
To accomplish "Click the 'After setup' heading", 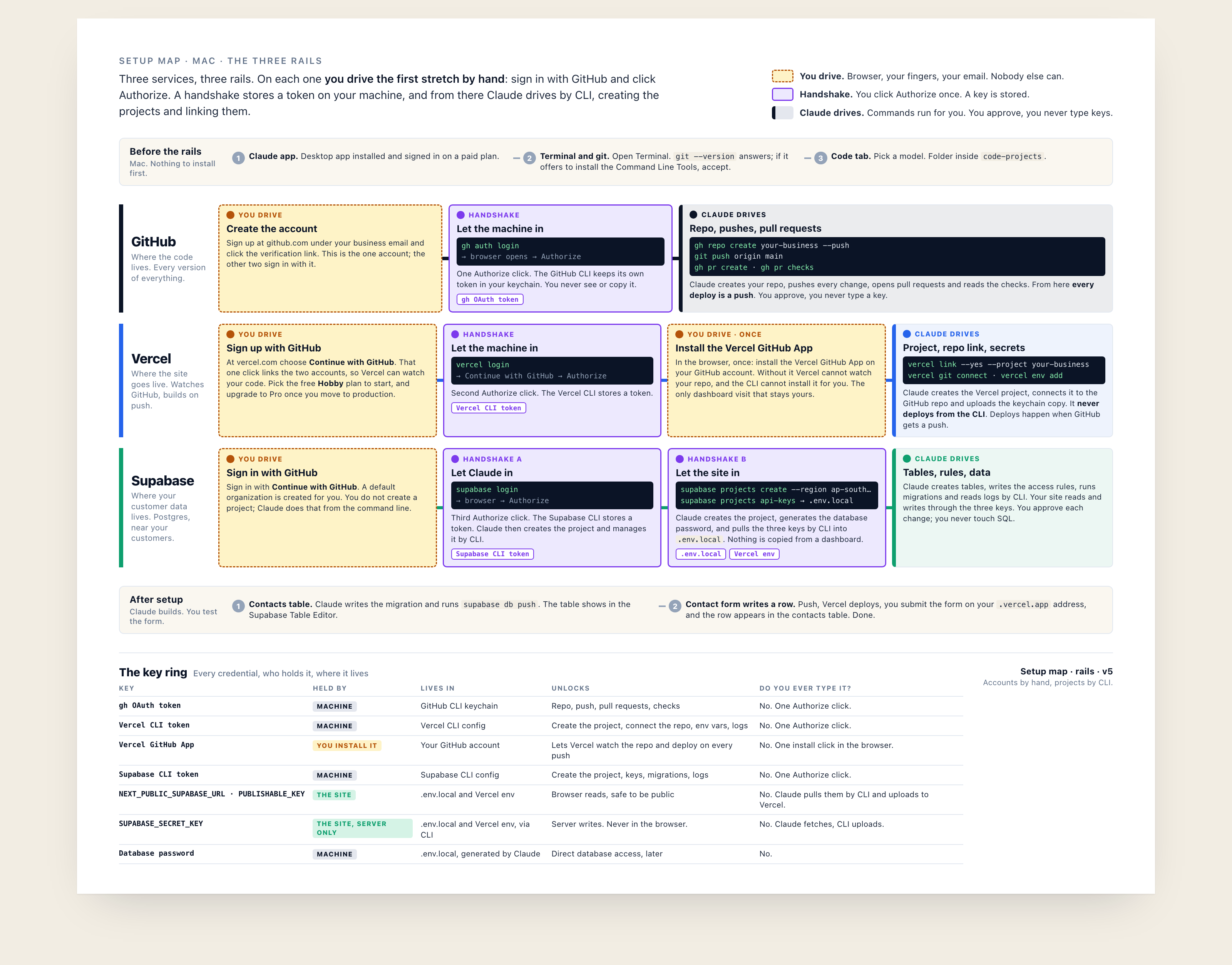I will (157, 599).
